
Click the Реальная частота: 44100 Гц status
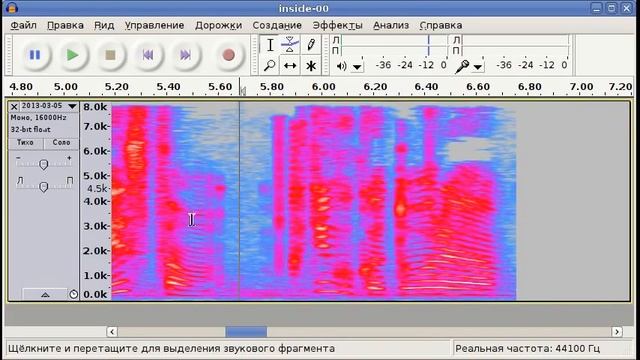tap(527, 349)
